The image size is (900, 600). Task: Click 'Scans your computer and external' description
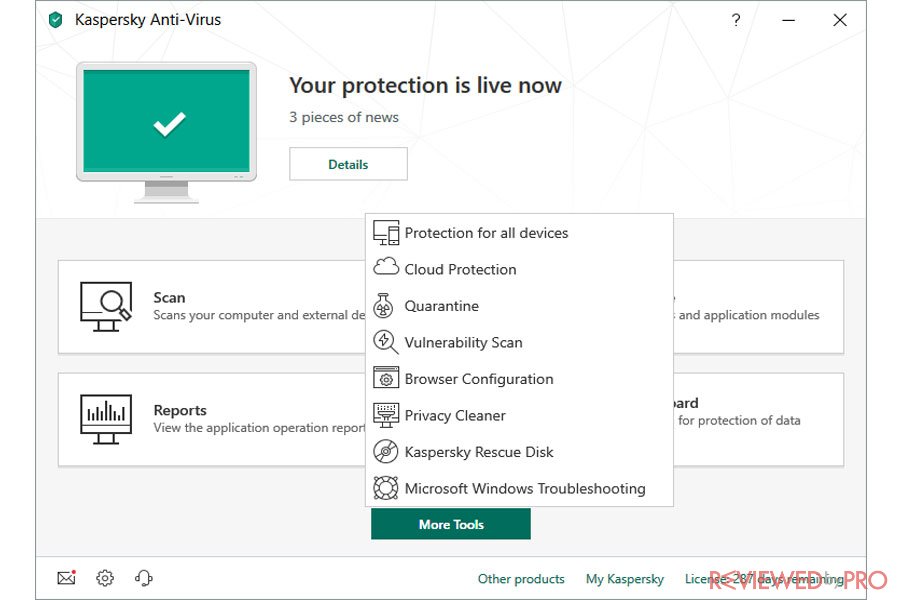click(259, 315)
